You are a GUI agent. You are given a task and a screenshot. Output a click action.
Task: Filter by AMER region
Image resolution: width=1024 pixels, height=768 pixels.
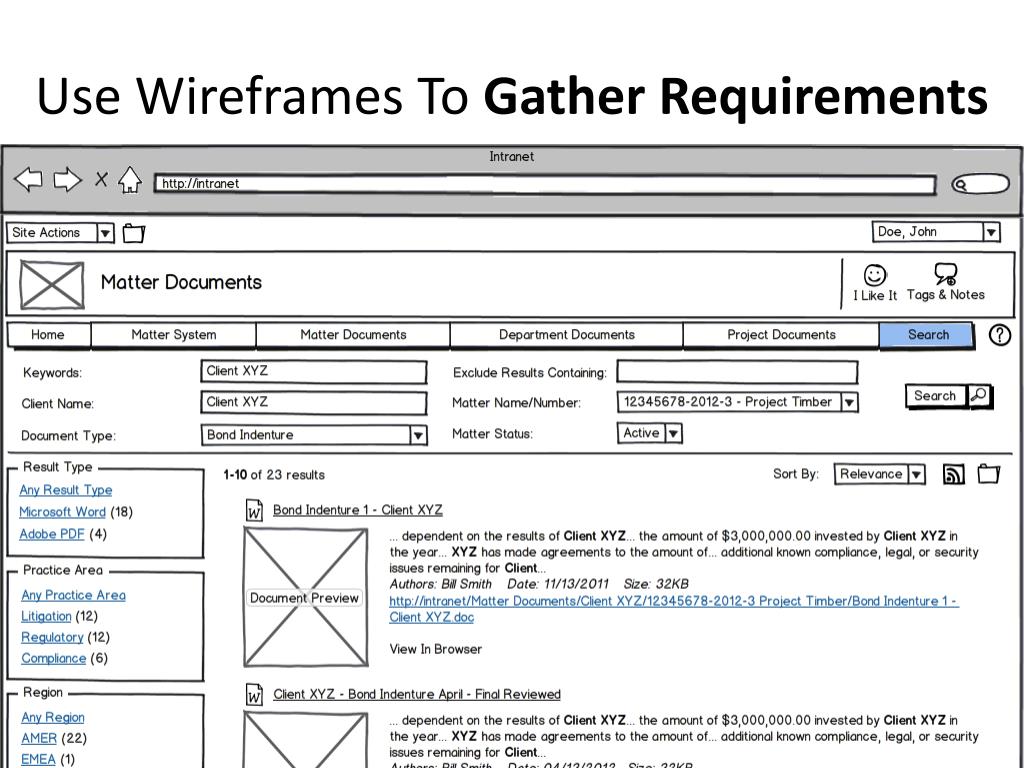tap(39, 738)
